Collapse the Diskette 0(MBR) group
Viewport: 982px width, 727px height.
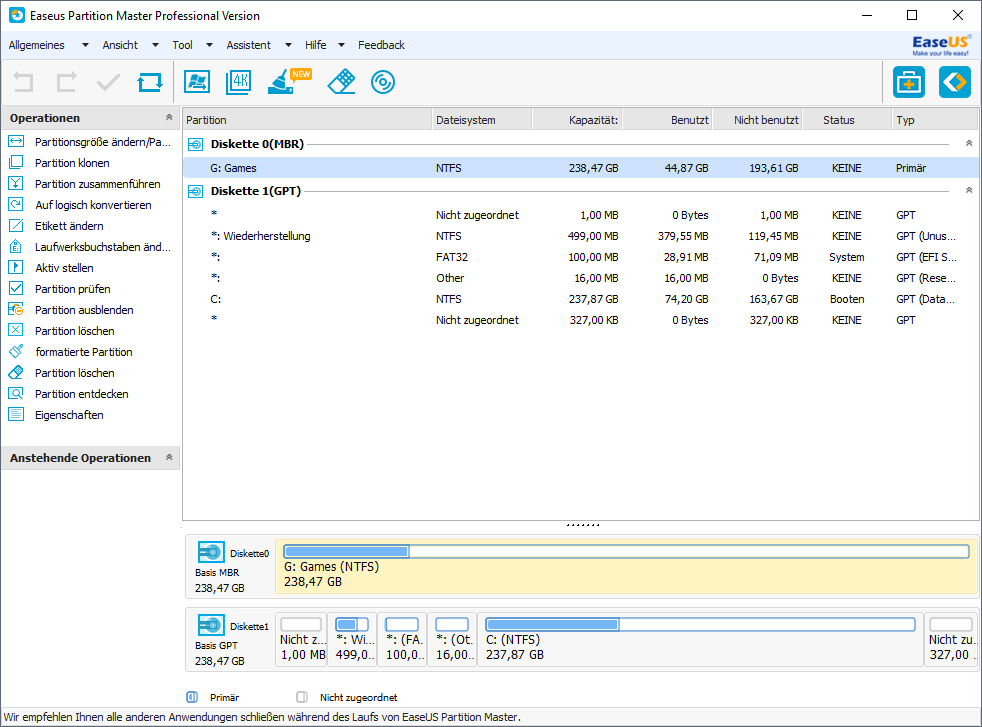[x=969, y=143]
